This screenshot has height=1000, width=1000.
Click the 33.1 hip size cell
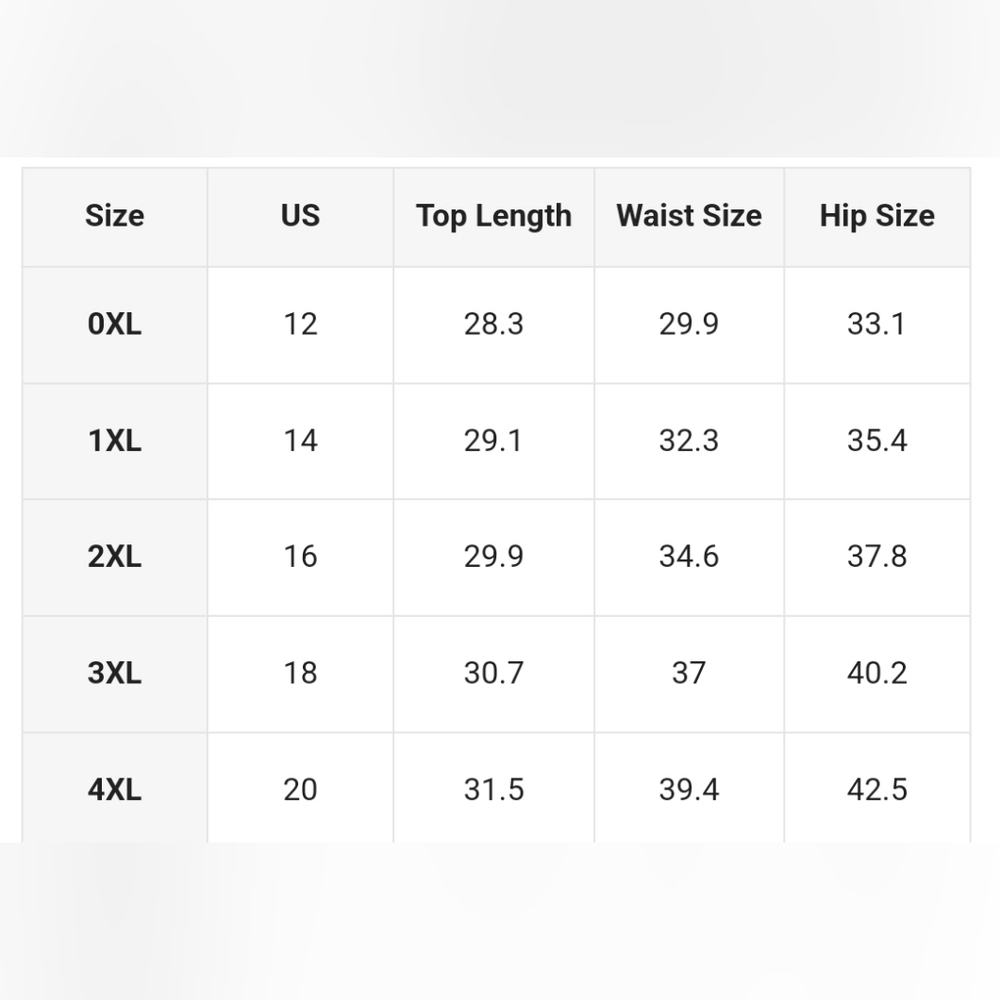[877, 325]
